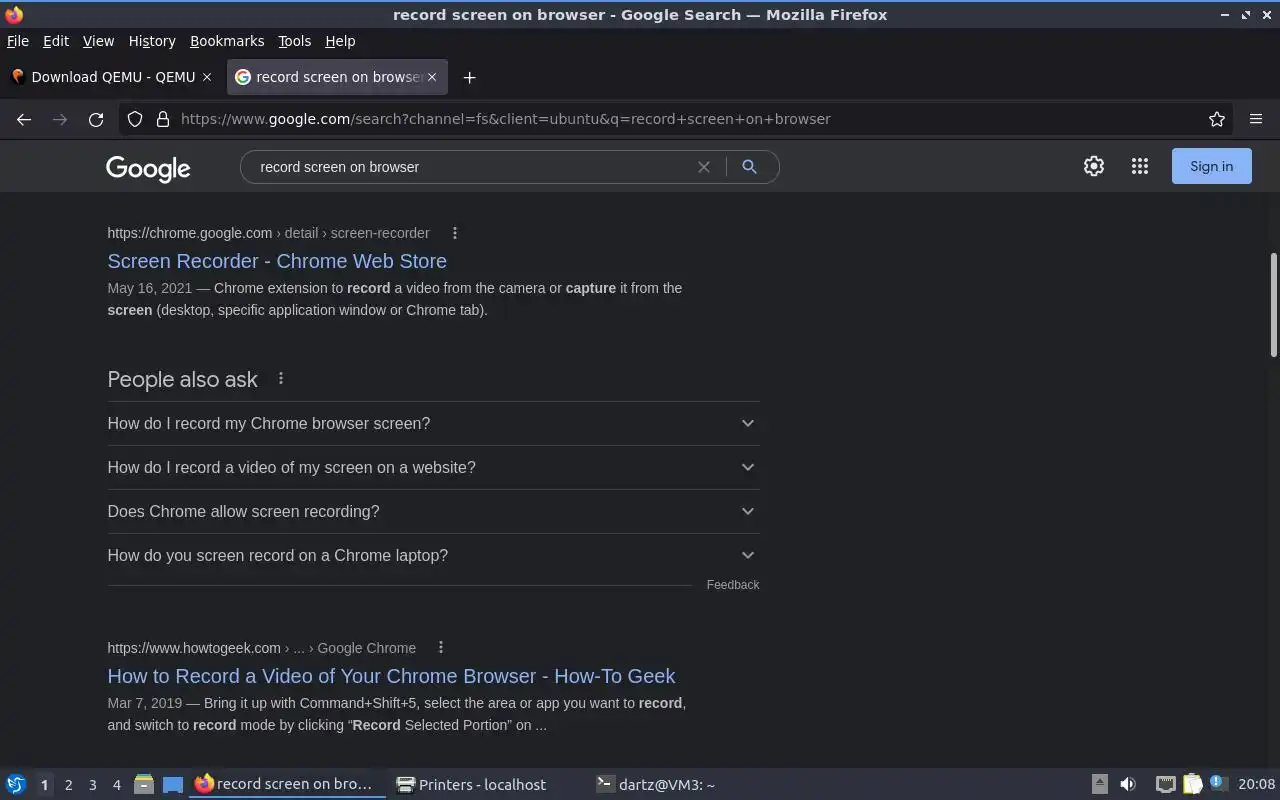Open the Help menu
Screen dimensions: 1280x800
click(x=340, y=41)
